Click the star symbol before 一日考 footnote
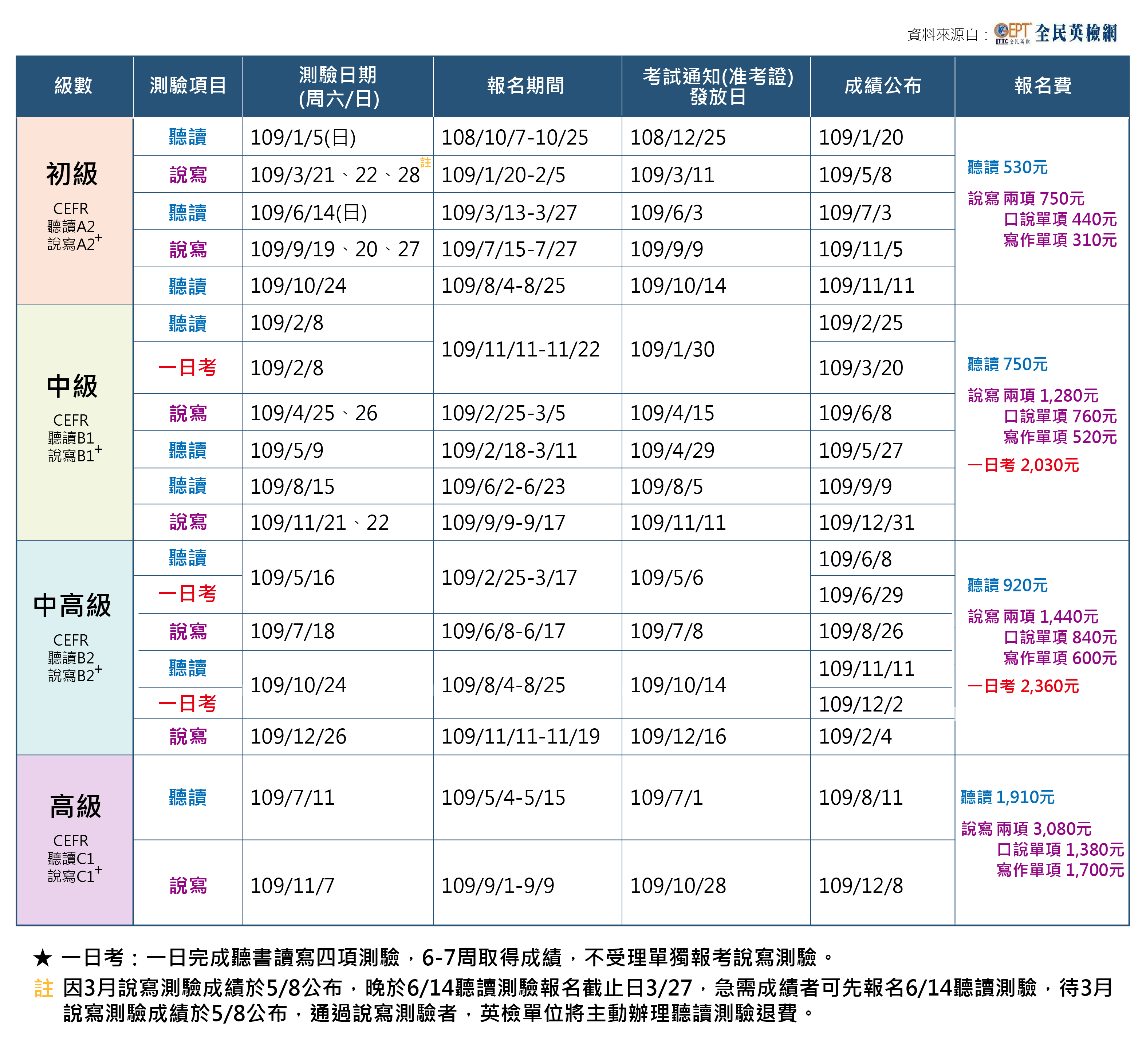This screenshot has height=1064, width=1146. coord(43,958)
